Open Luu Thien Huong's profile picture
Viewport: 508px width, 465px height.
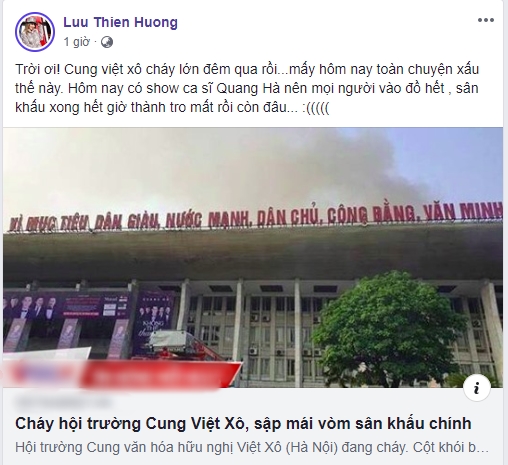point(35,32)
